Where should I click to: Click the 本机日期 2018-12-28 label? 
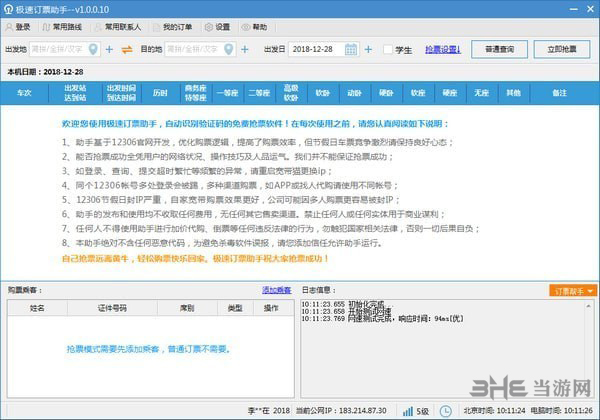pos(45,72)
